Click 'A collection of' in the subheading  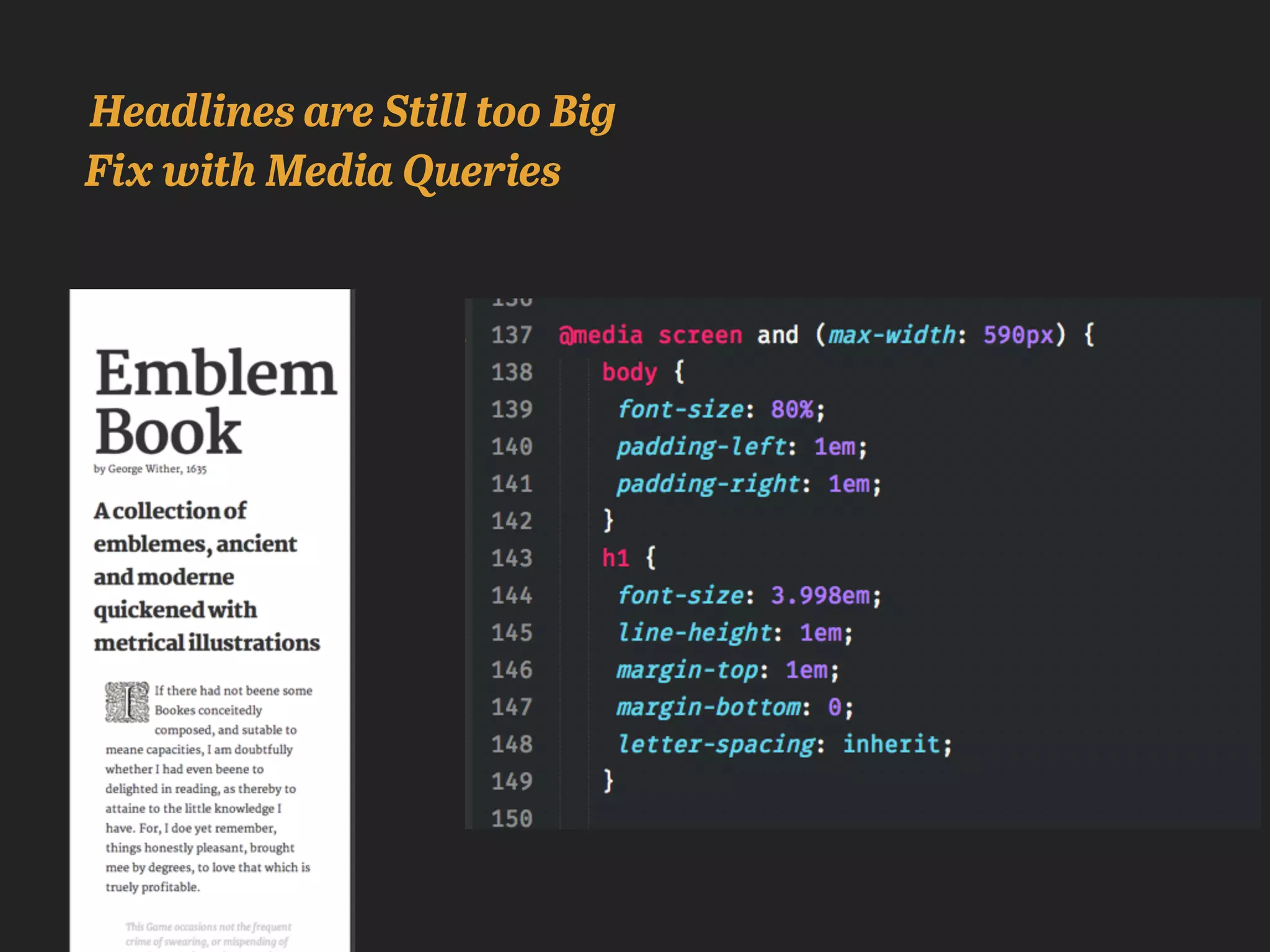coord(170,511)
